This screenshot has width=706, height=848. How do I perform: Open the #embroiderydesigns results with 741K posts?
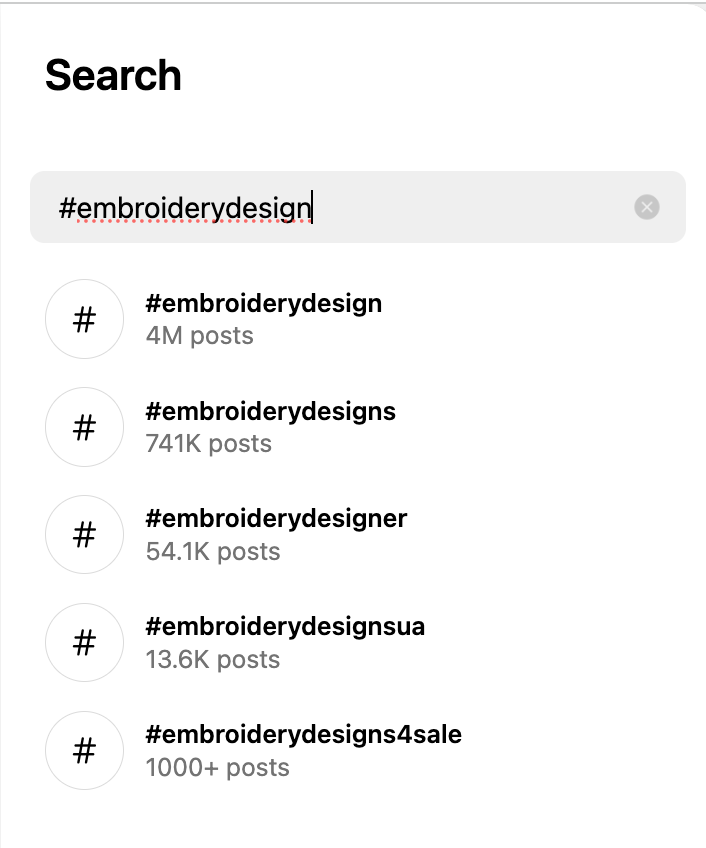coord(270,411)
